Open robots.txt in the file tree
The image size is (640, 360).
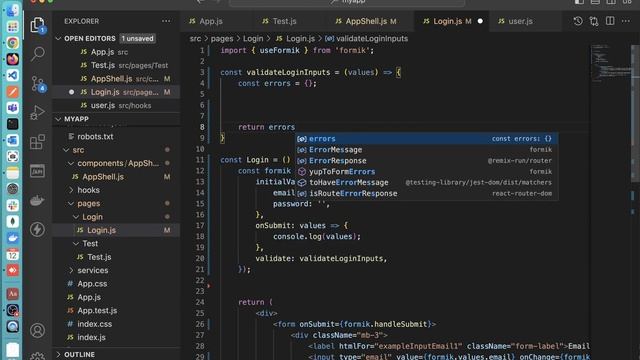[116, 136]
